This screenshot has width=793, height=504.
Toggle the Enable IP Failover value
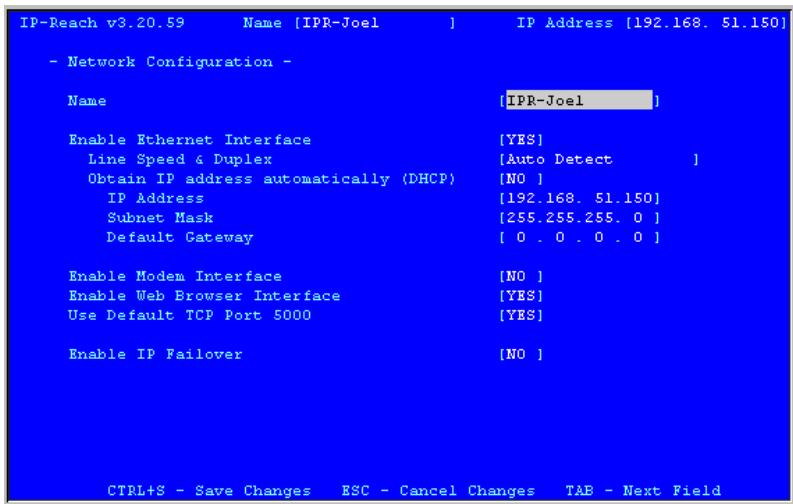pos(521,354)
